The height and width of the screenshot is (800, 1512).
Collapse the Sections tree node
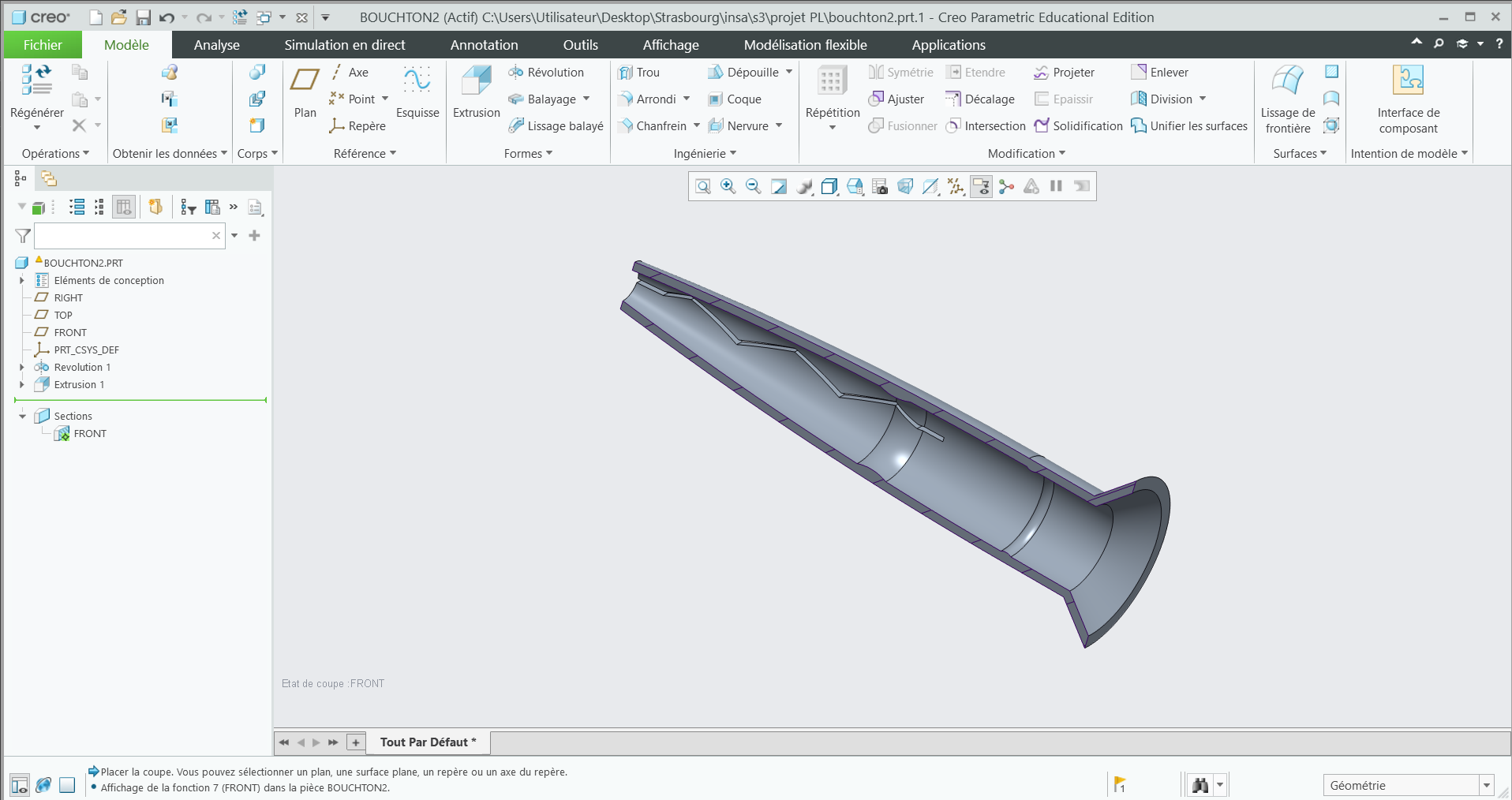tap(22, 417)
